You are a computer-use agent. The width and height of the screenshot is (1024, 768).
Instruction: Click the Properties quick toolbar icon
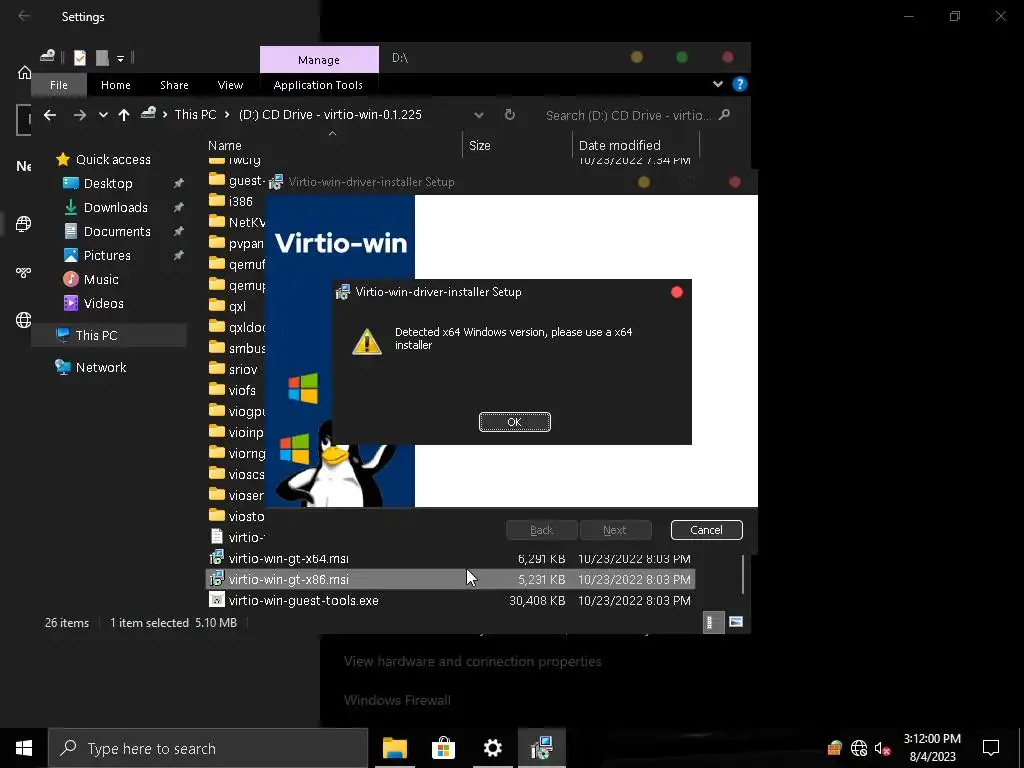point(80,57)
